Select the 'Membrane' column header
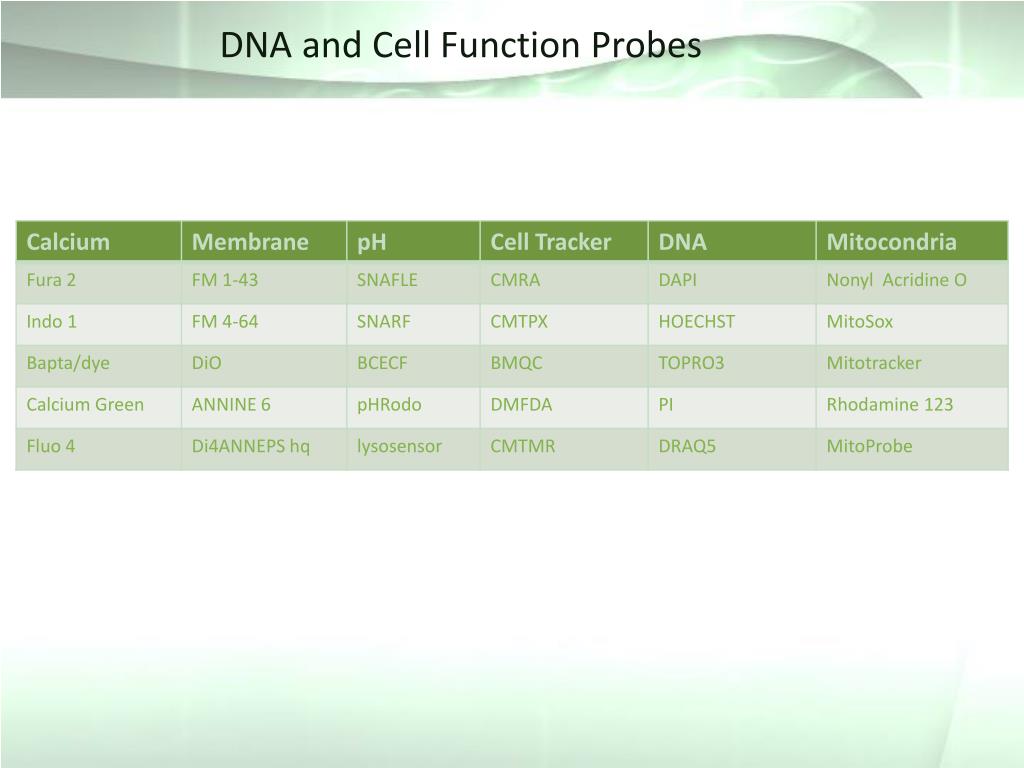The width and height of the screenshot is (1024, 768). 264,242
